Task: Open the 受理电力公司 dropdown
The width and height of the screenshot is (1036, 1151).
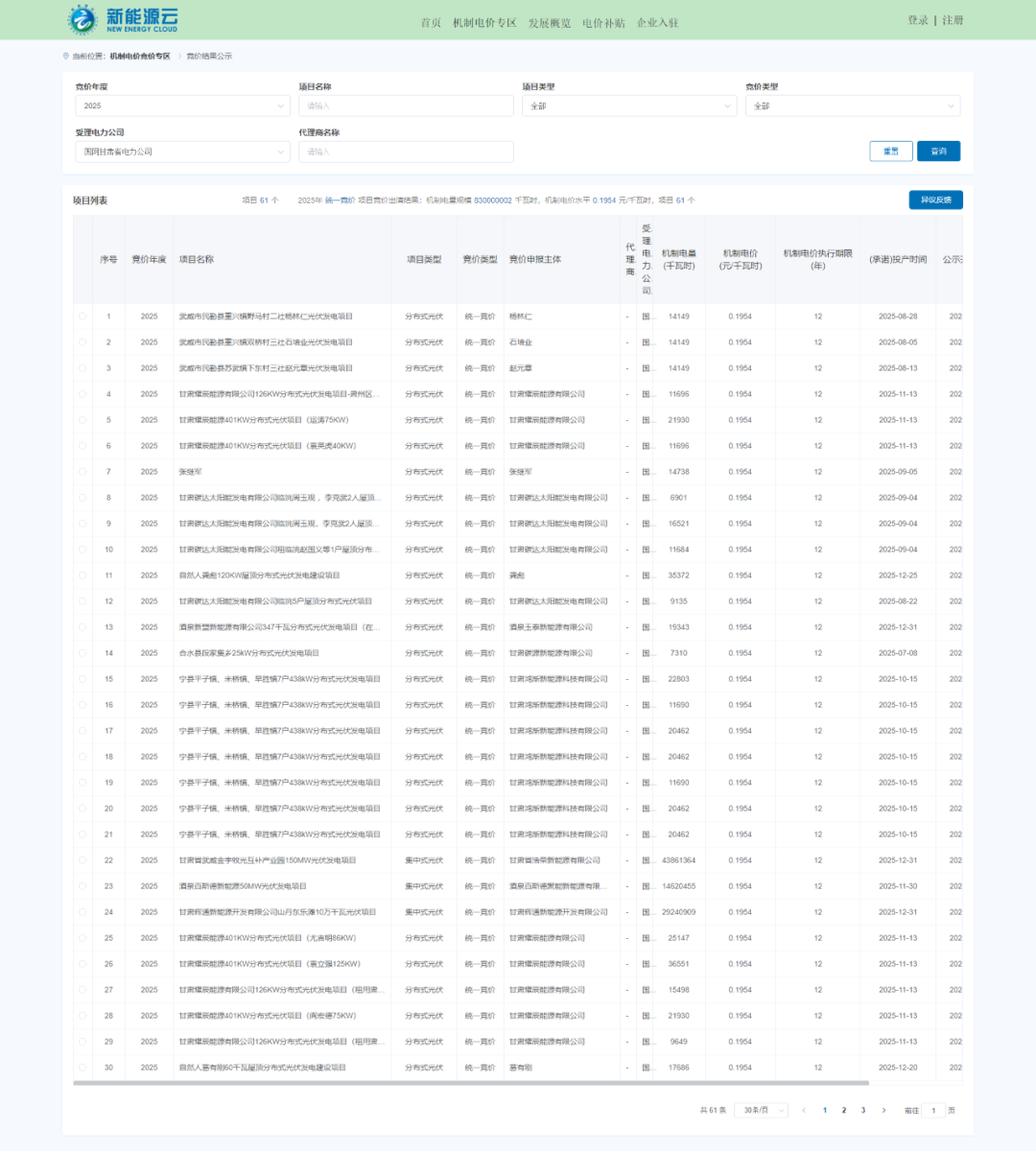Action: (182, 152)
